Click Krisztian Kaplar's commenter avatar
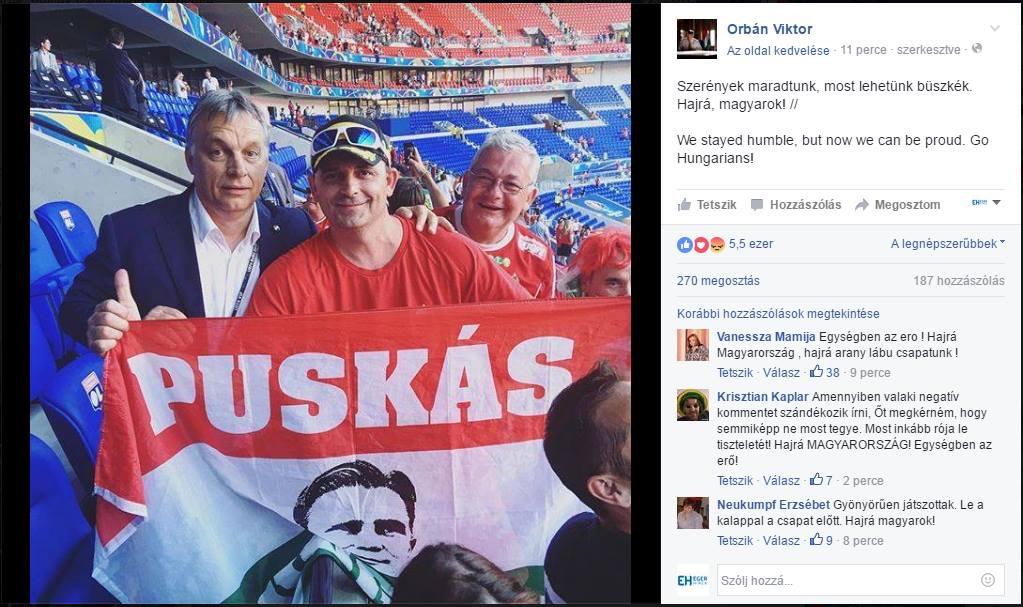The width and height of the screenshot is (1023, 607). (x=693, y=405)
